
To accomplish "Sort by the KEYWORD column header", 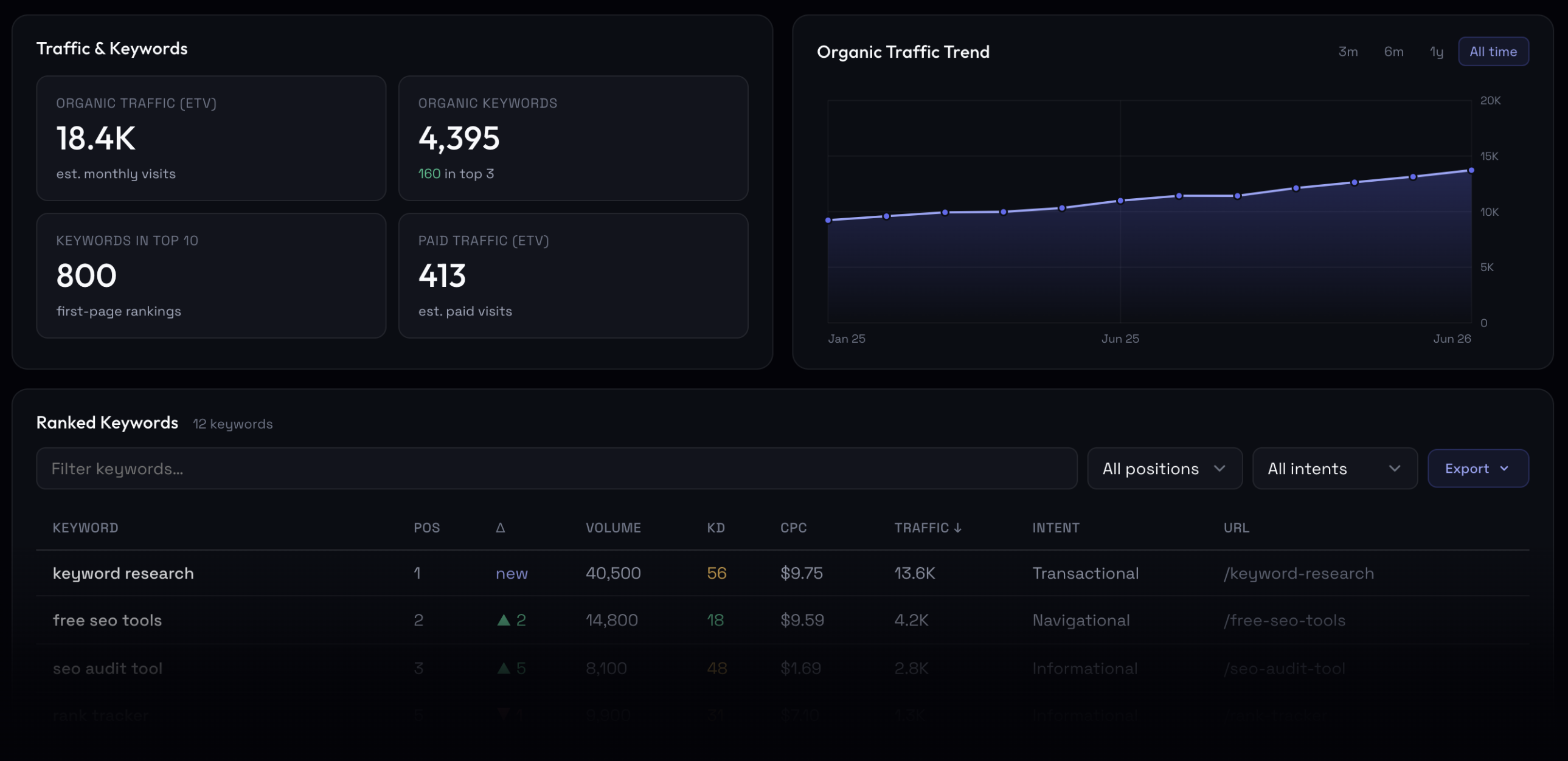I will [85, 528].
